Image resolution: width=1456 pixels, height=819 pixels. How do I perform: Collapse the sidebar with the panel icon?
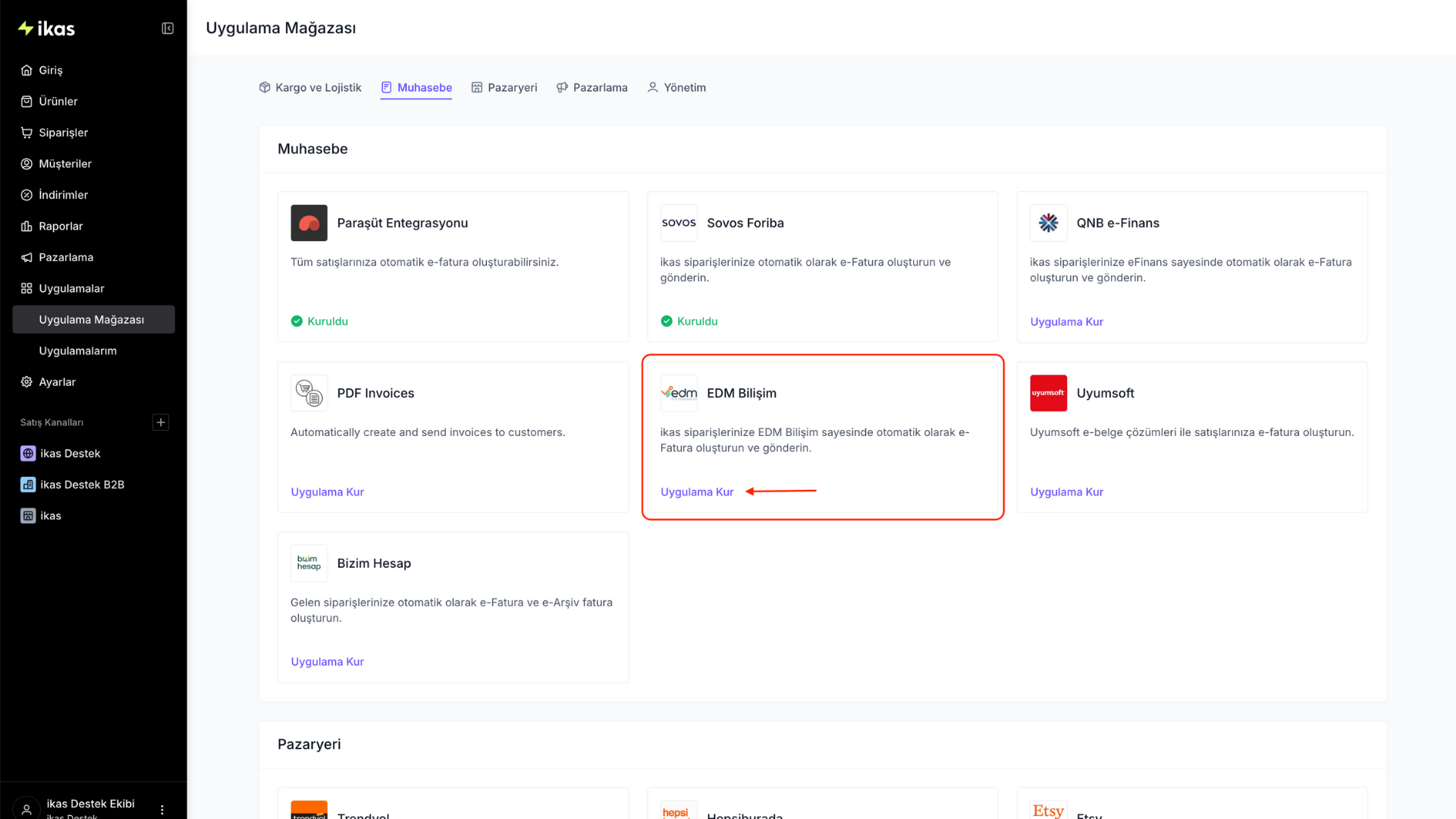168,29
